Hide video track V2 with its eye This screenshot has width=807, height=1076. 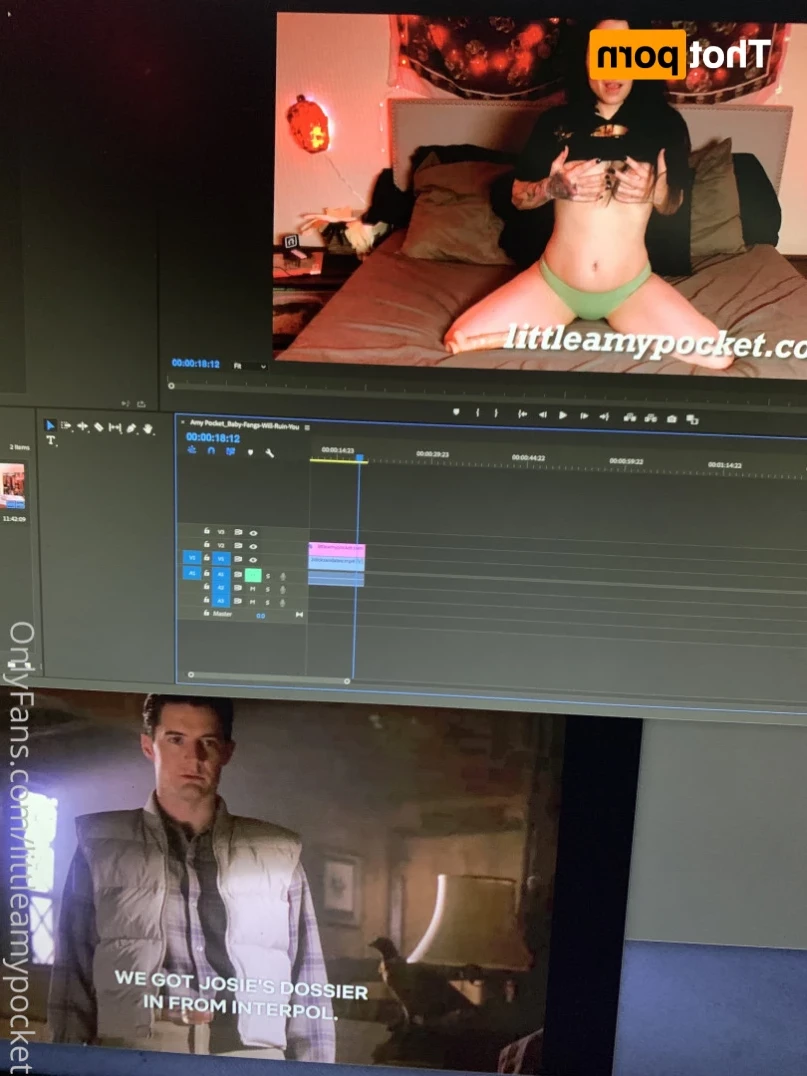point(253,546)
